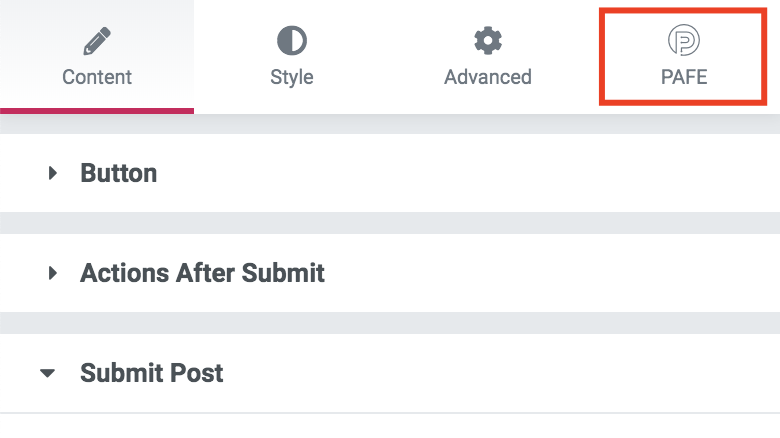
Task: Click the gray divider above Button section
Action: point(390,125)
